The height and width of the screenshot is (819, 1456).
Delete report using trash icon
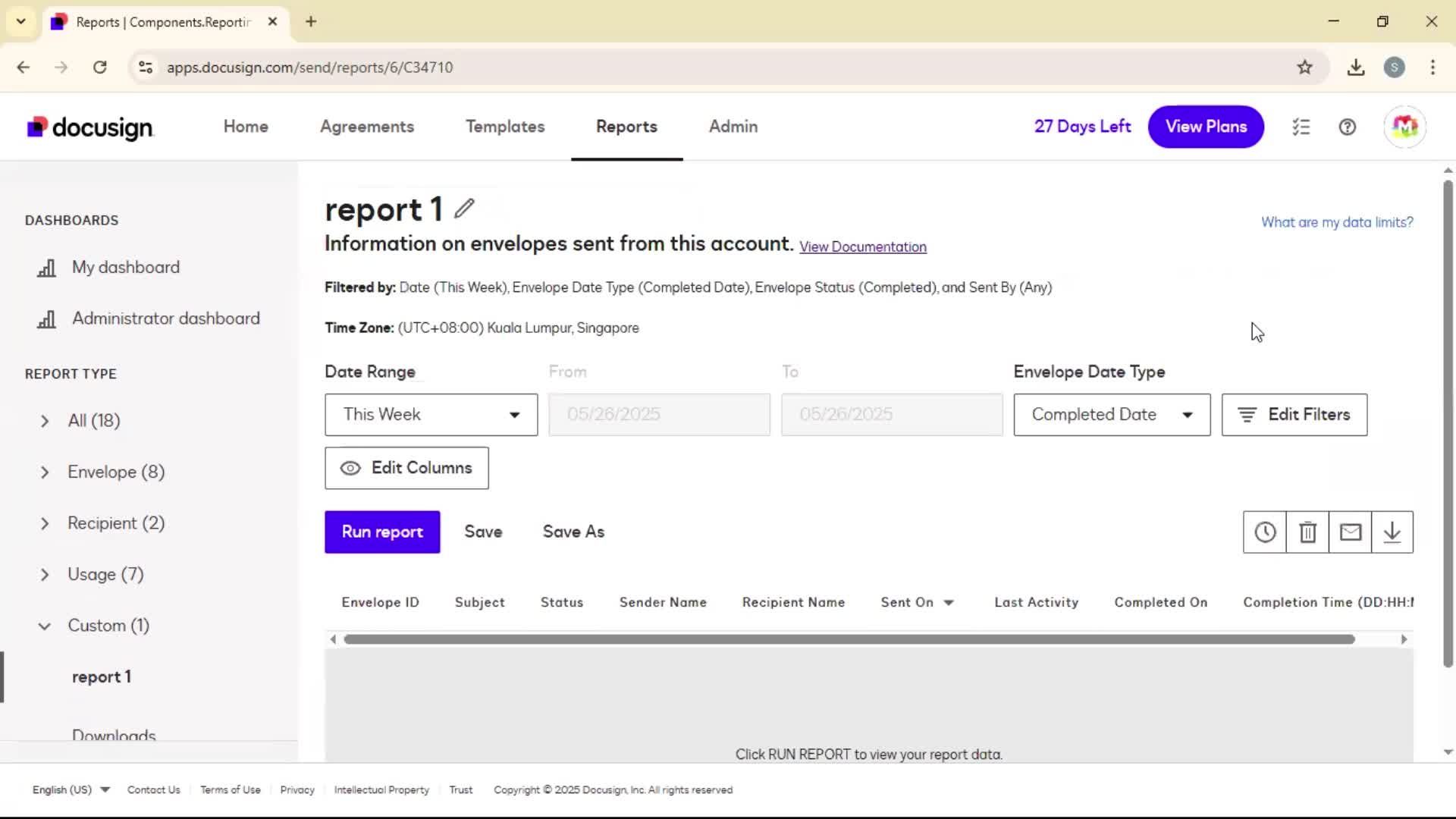[1307, 532]
